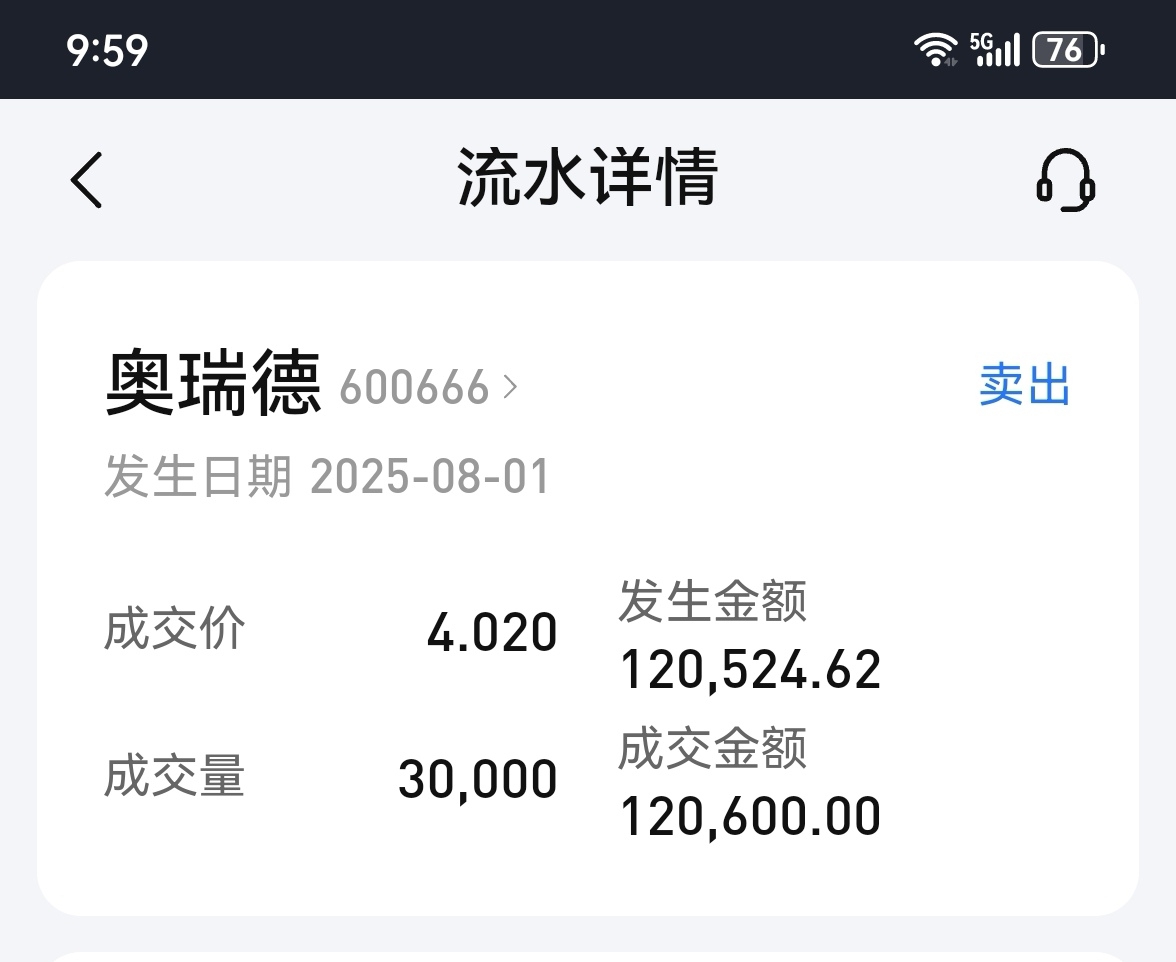The image size is (1176, 962).
Task: Open stock code 600666 link
Action: click(x=414, y=388)
